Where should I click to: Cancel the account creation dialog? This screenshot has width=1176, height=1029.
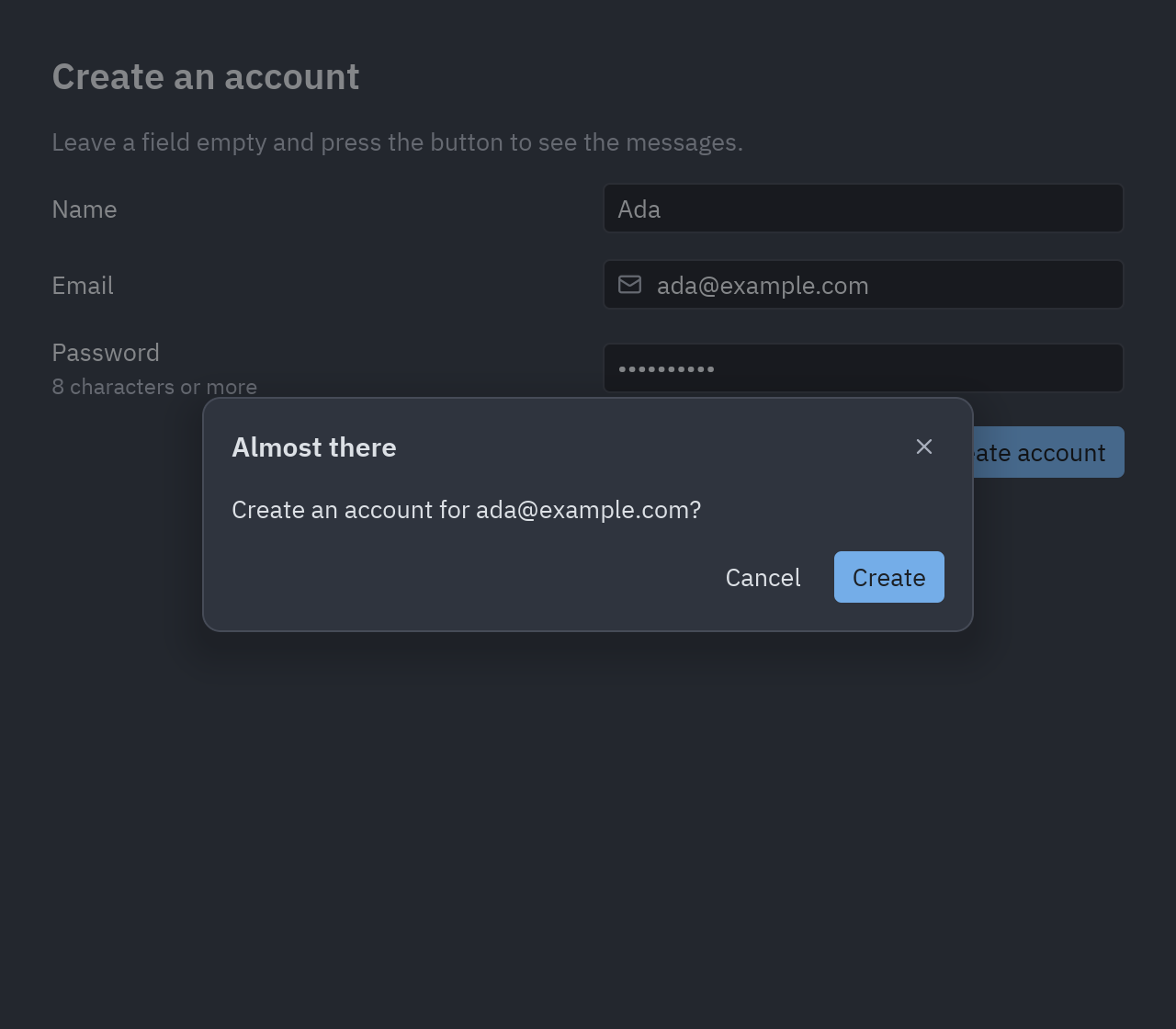click(763, 577)
